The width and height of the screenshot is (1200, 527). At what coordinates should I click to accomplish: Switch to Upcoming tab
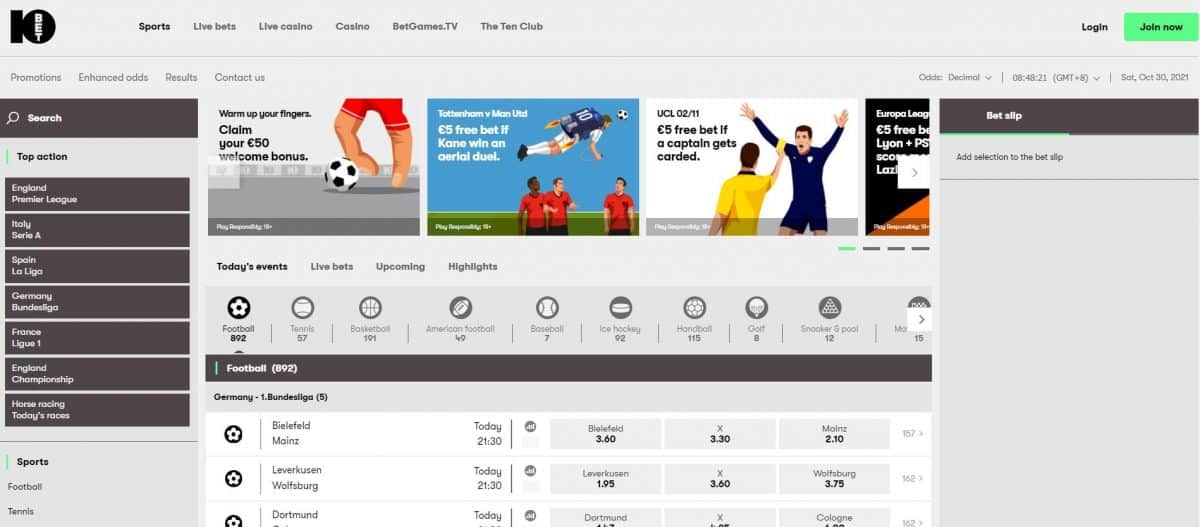coord(400,267)
